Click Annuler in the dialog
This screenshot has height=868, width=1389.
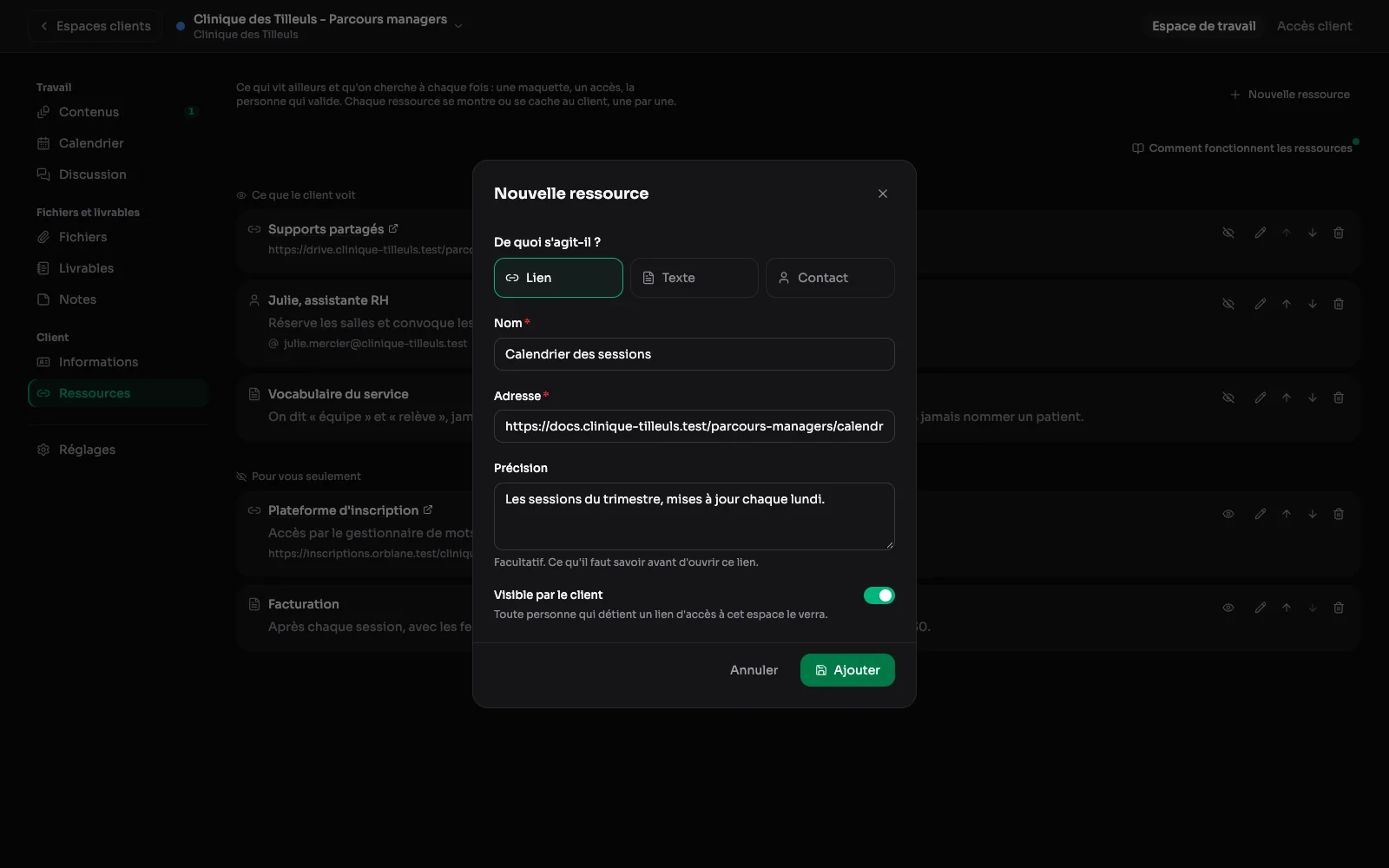[x=754, y=670]
